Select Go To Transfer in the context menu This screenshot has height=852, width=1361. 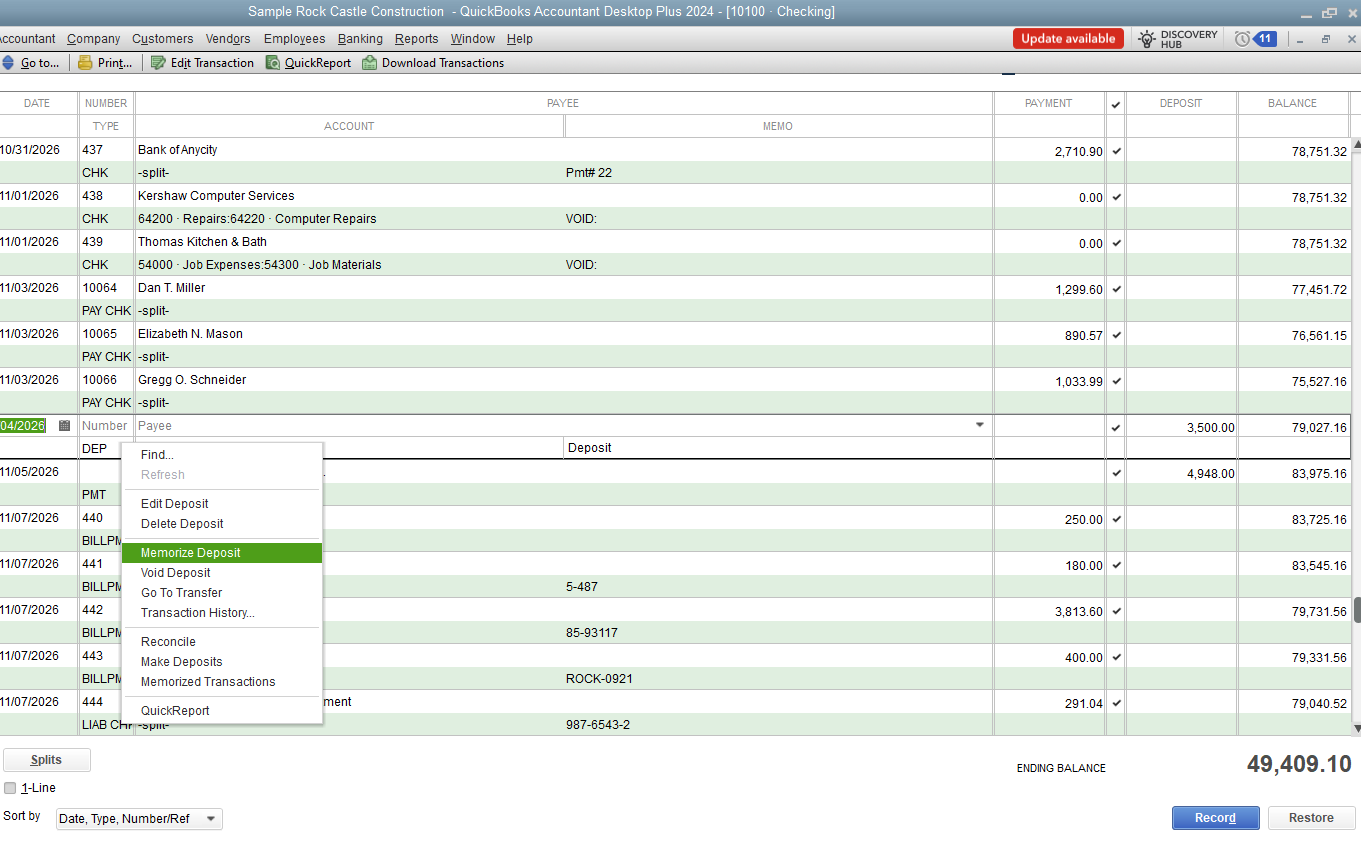coord(222,593)
